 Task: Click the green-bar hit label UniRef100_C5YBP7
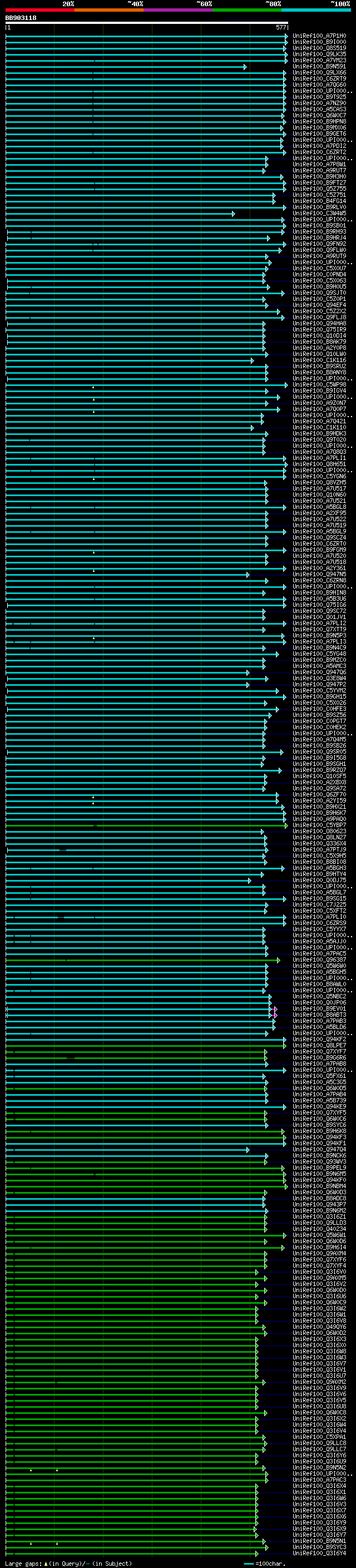(x=319, y=825)
